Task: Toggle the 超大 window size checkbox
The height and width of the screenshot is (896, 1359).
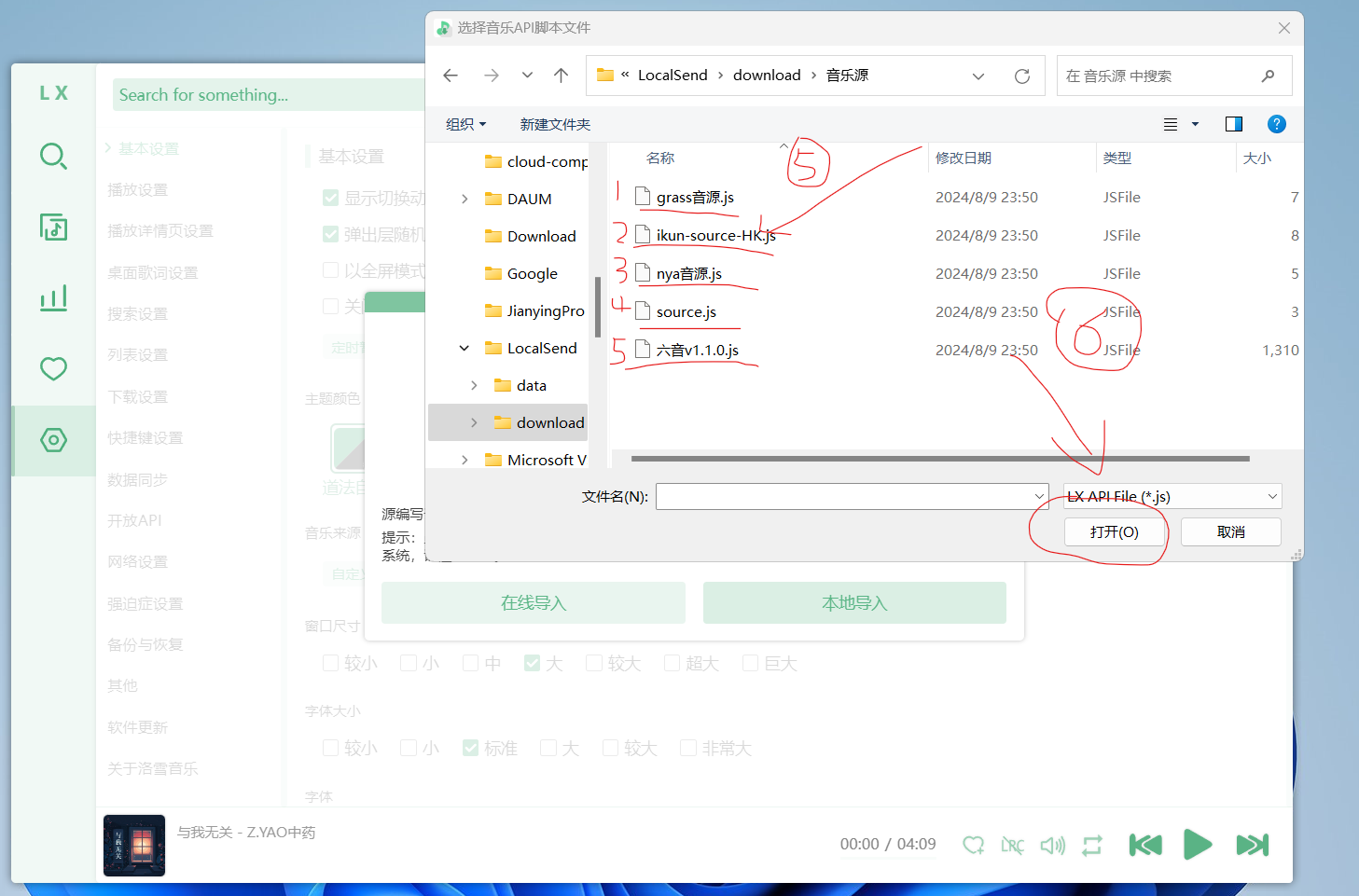Action: [672, 663]
